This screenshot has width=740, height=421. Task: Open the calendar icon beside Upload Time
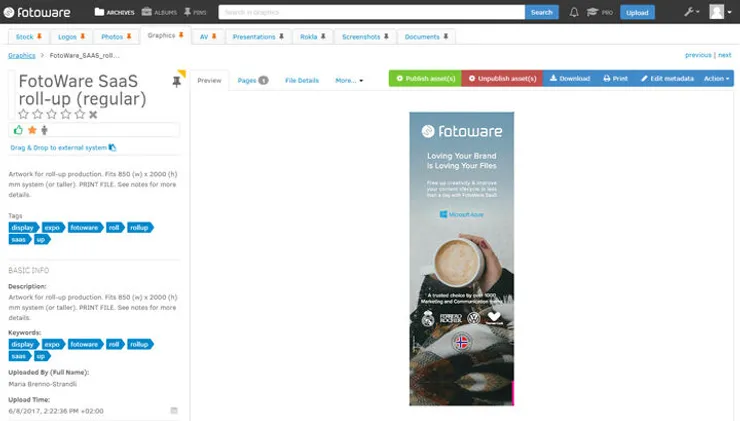point(174,411)
